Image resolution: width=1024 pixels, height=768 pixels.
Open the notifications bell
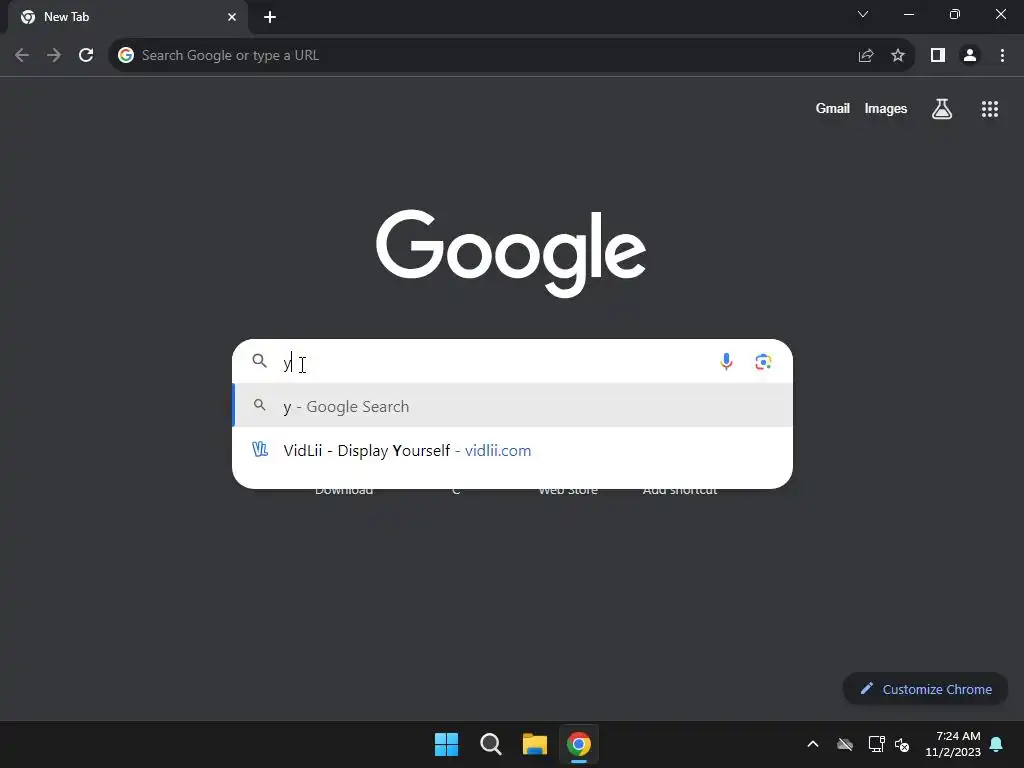point(997,744)
